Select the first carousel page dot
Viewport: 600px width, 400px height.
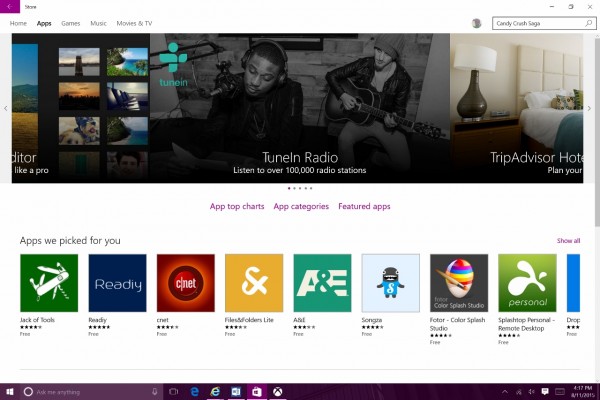pos(289,188)
